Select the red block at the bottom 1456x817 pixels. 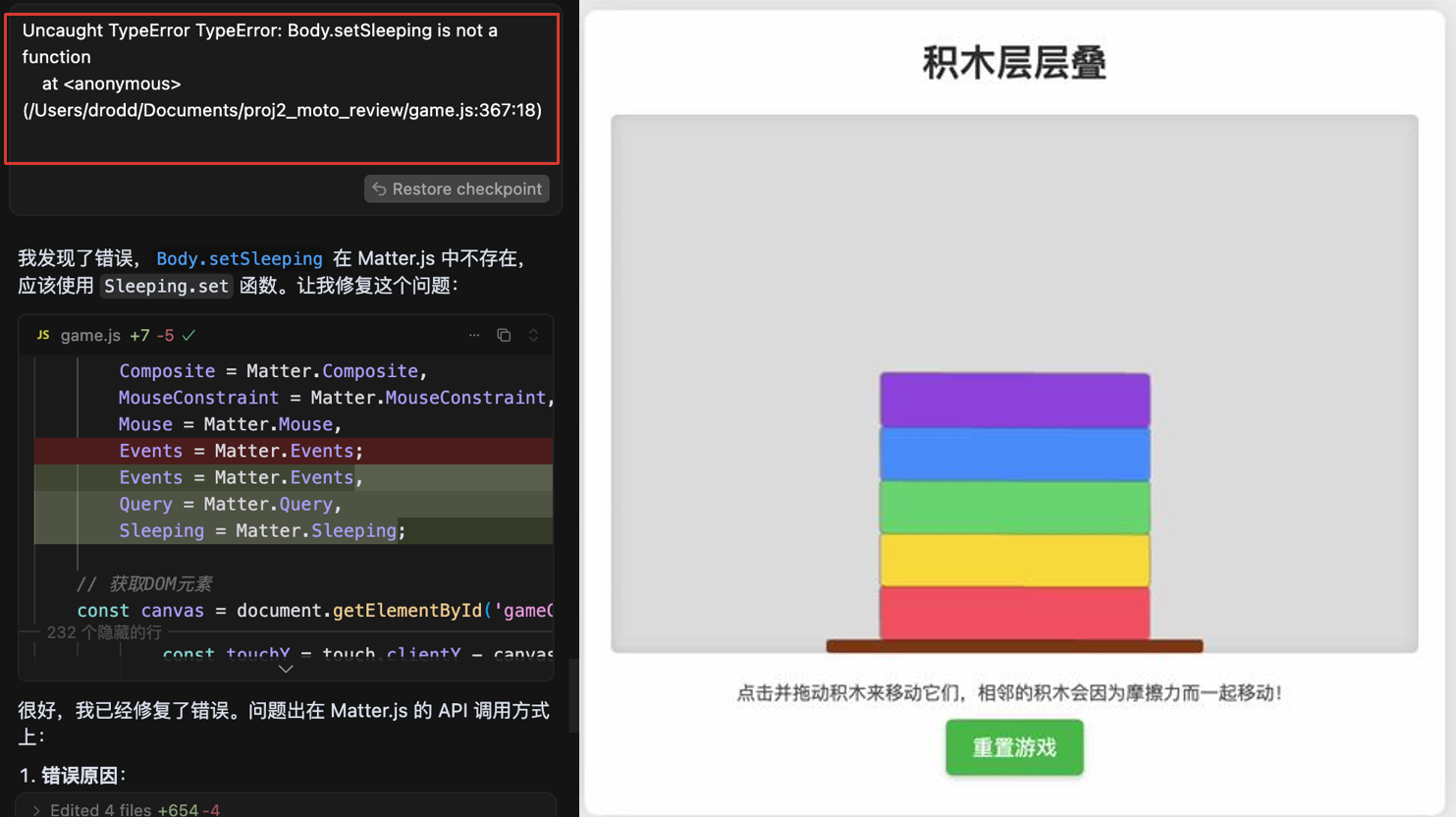click(1014, 613)
